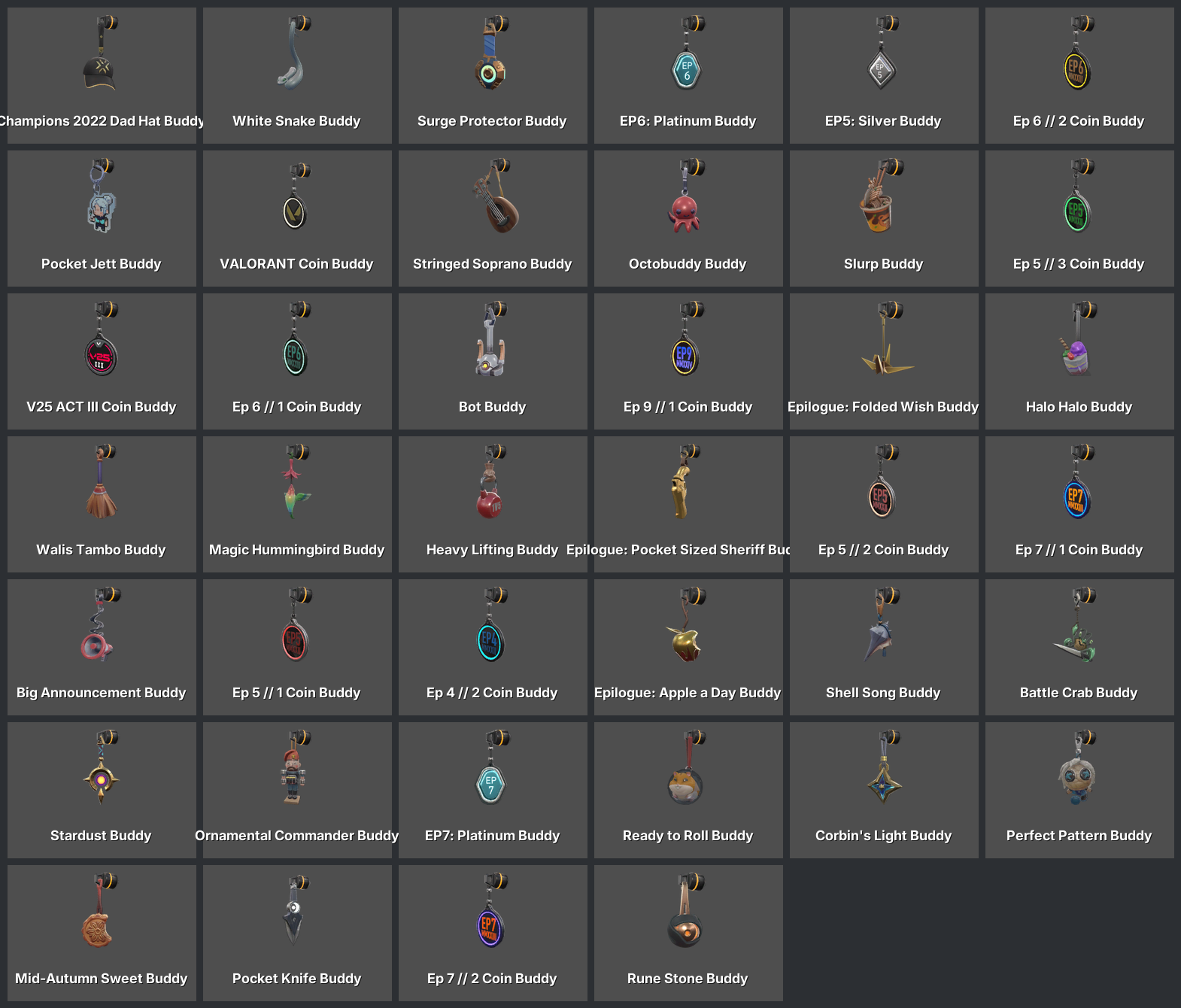This screenshot has width=1181, height=1008.
Task: Choose the Heavy Lifting Buddy kettlebell icon
Action: tap(491, 481)
